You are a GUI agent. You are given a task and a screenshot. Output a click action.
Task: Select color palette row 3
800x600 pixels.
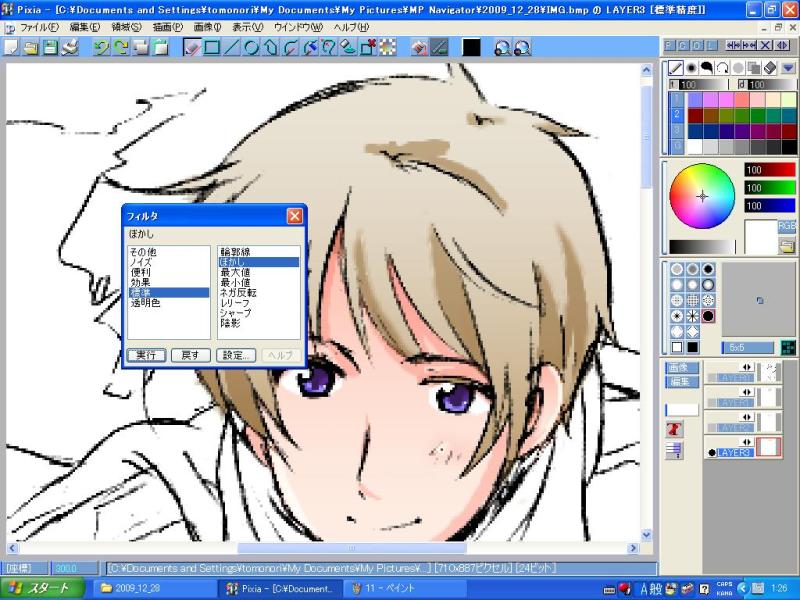coord(677,131)
